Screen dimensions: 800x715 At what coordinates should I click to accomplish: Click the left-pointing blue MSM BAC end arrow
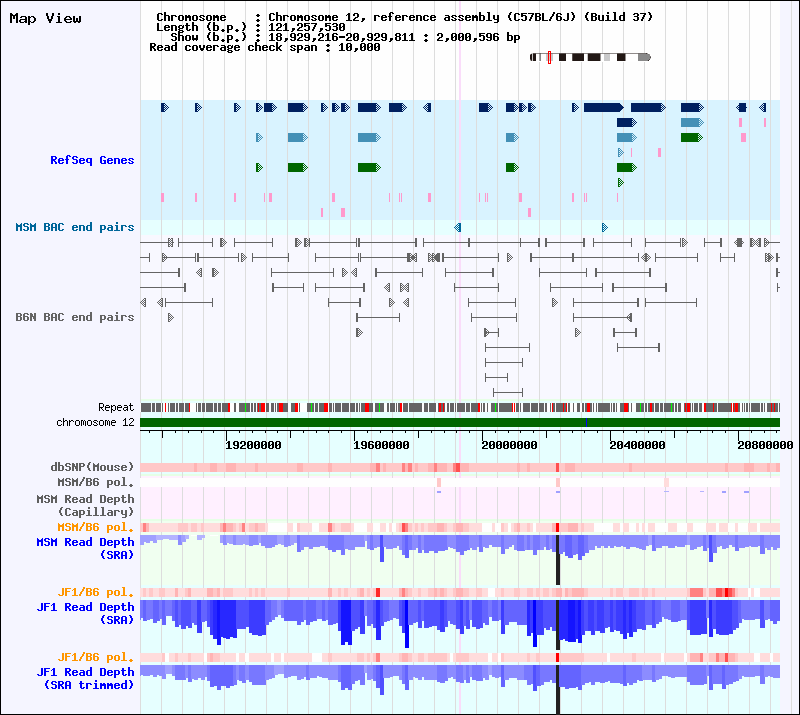(458, 227)
